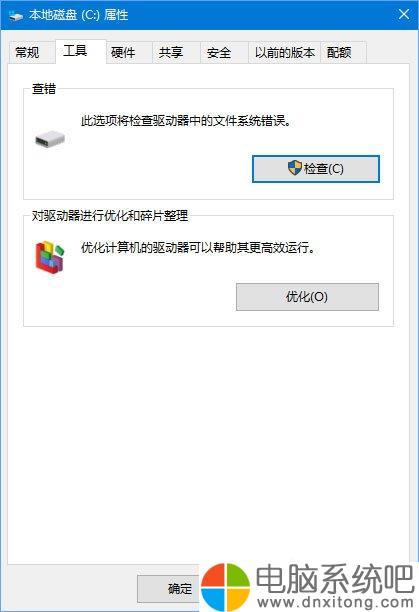Click the four-color Windows logo watermark
The height and width of the screenshot is (612, 419).
tap(225, 587)
